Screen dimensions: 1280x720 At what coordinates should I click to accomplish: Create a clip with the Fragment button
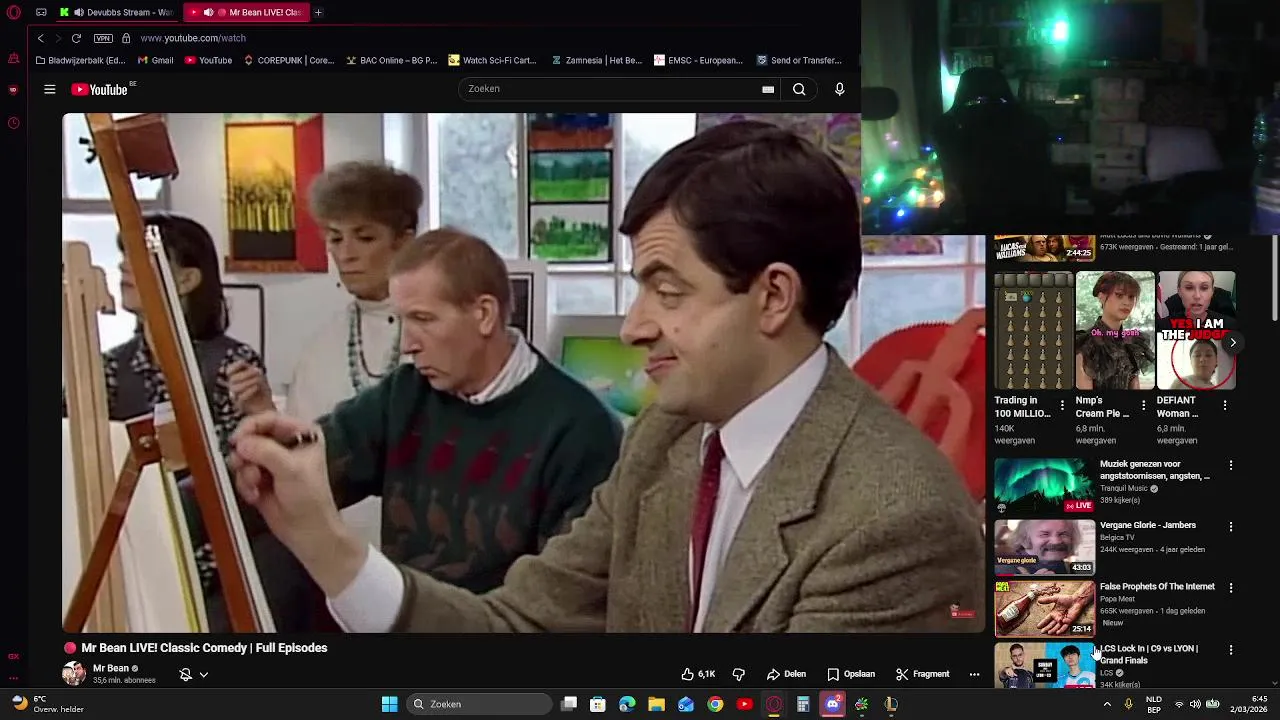point(922,674)
